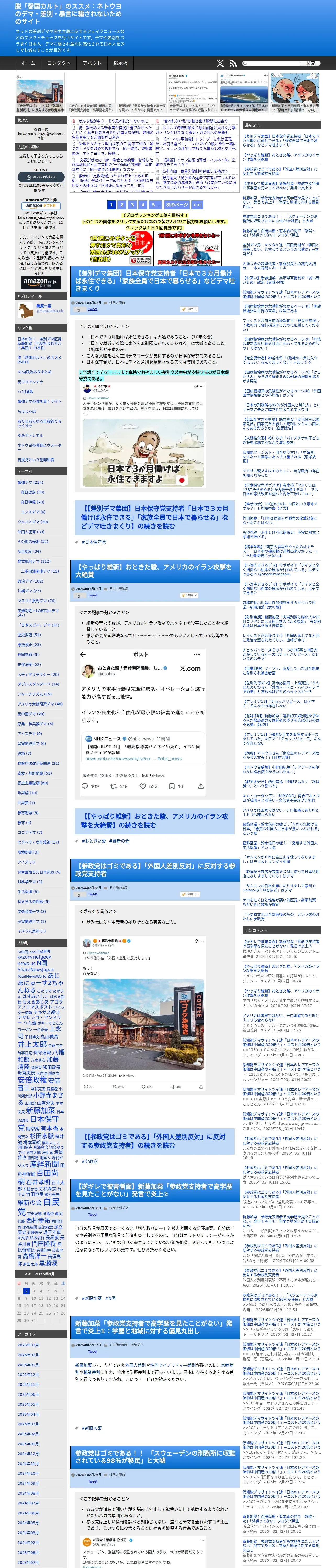Click the 検索 search button
Image resolution: width=336 pixels, height=1568 pixels.
[310, 63]
